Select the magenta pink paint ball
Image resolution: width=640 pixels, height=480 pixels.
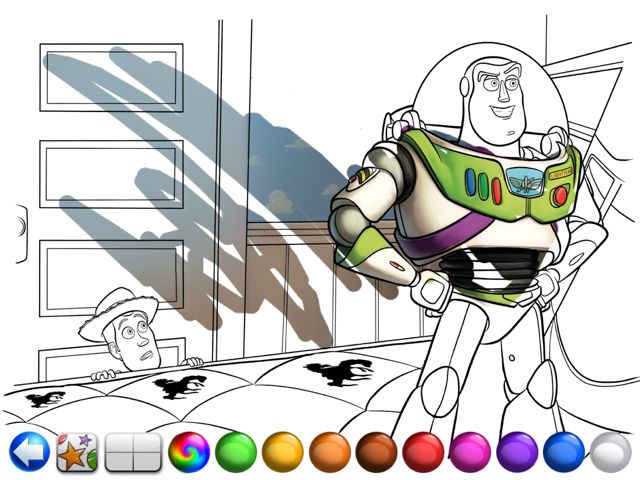[470, 452]
